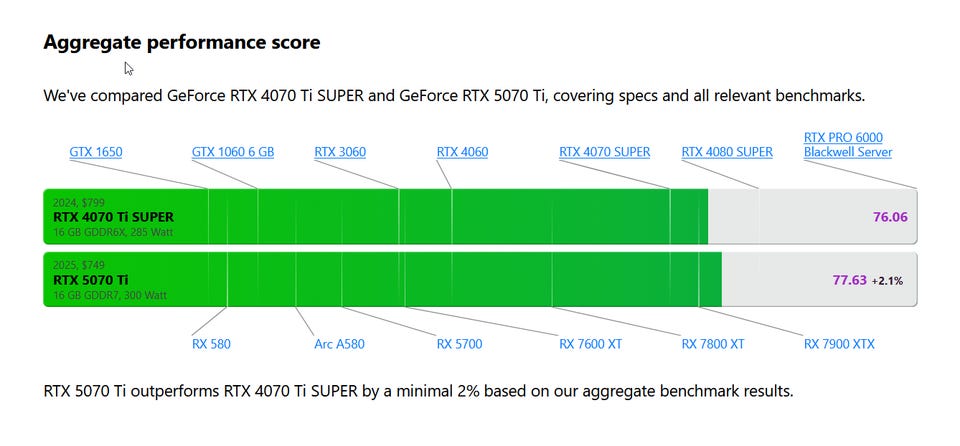
Task: Open the RX 5700 link
Action: tap(459, 344)
